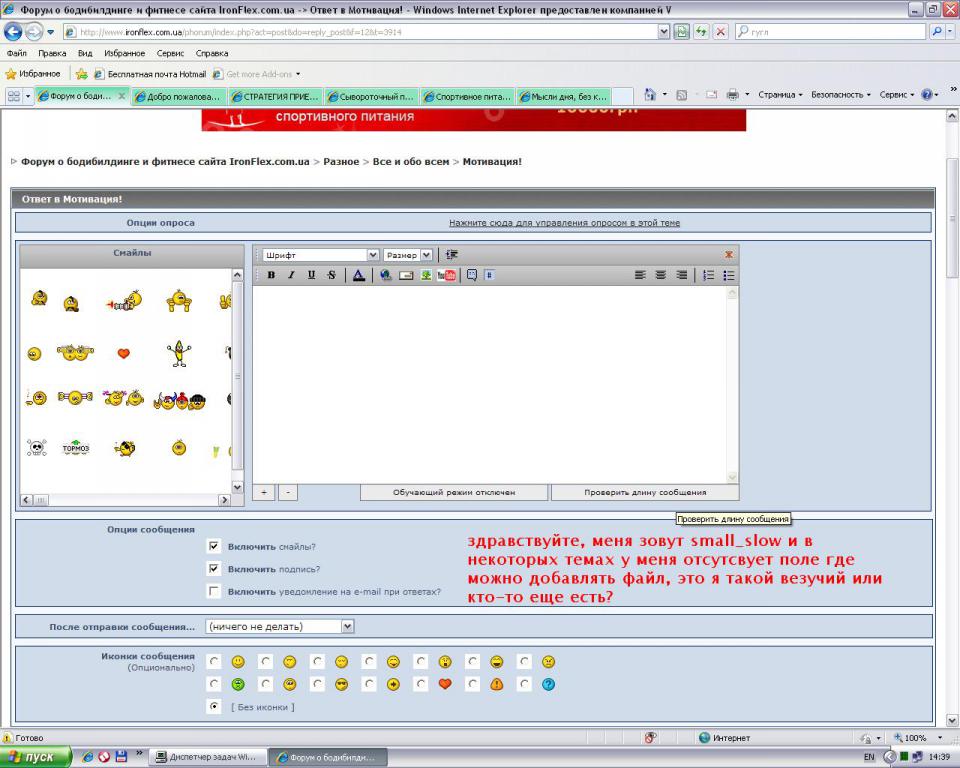This screenshot has height=768, width=960.
Task: Switch to the Спортивное питание browser tab
Action: pos(466,96)
